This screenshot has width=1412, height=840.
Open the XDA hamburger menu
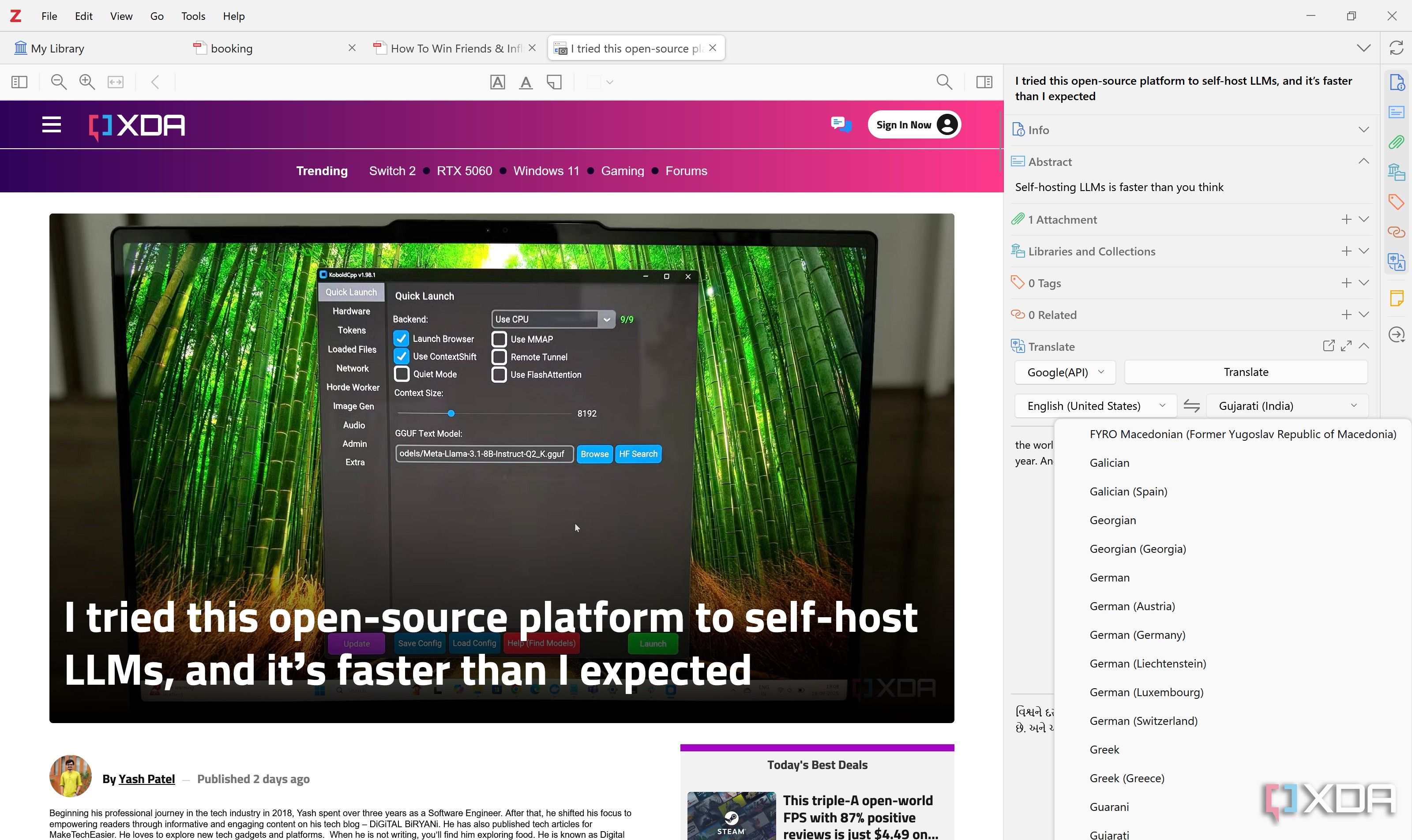click(x=52, y=124)
